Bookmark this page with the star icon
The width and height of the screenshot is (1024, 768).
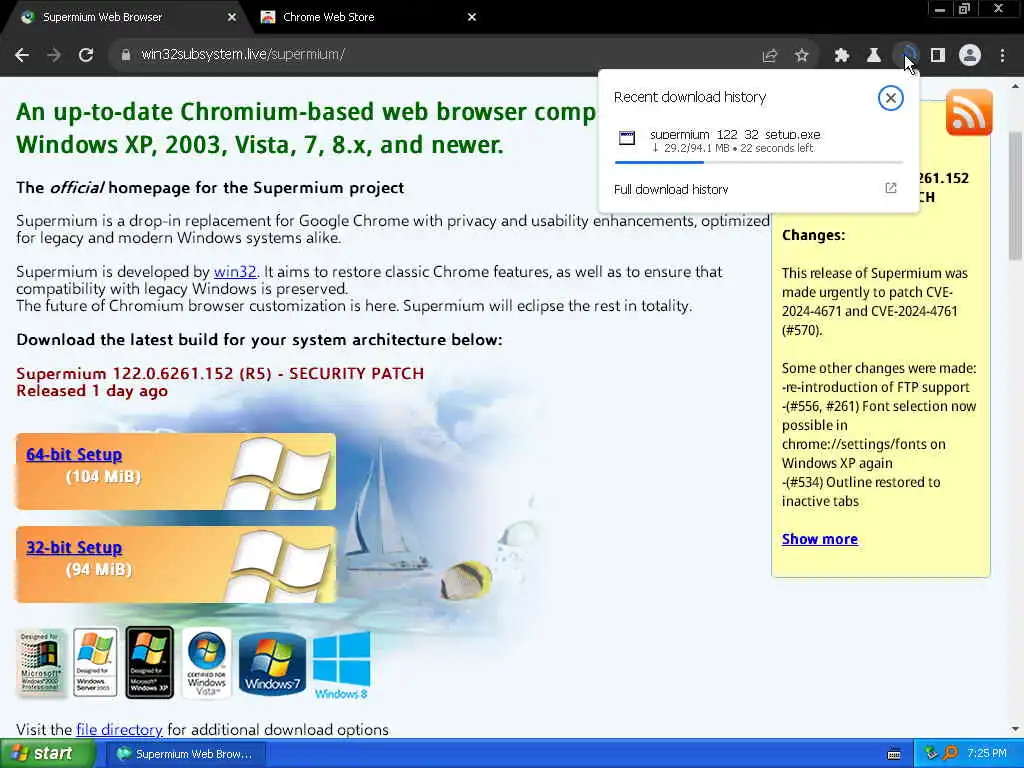pyautogui.click(x=801, y=56)
